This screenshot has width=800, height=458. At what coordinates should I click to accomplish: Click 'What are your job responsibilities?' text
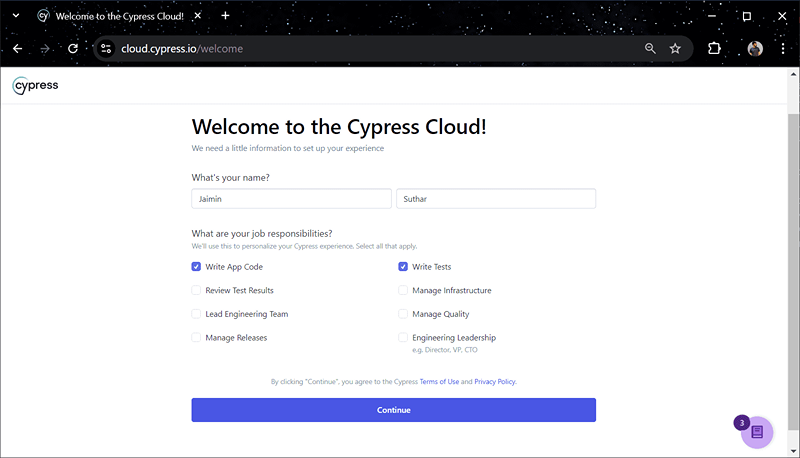click(262, 233)
